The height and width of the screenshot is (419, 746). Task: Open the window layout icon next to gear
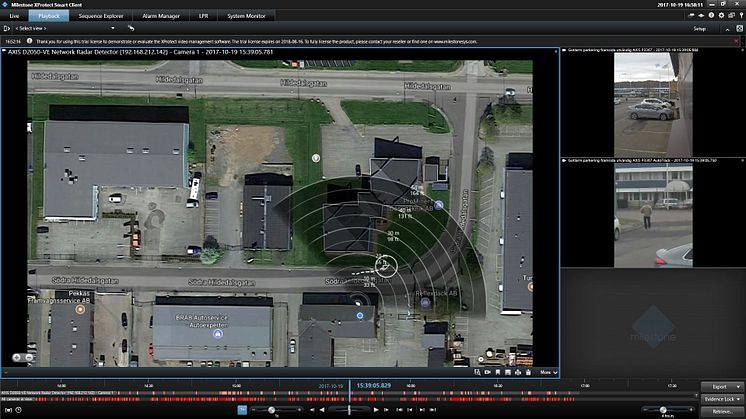[x=731, y=15]
